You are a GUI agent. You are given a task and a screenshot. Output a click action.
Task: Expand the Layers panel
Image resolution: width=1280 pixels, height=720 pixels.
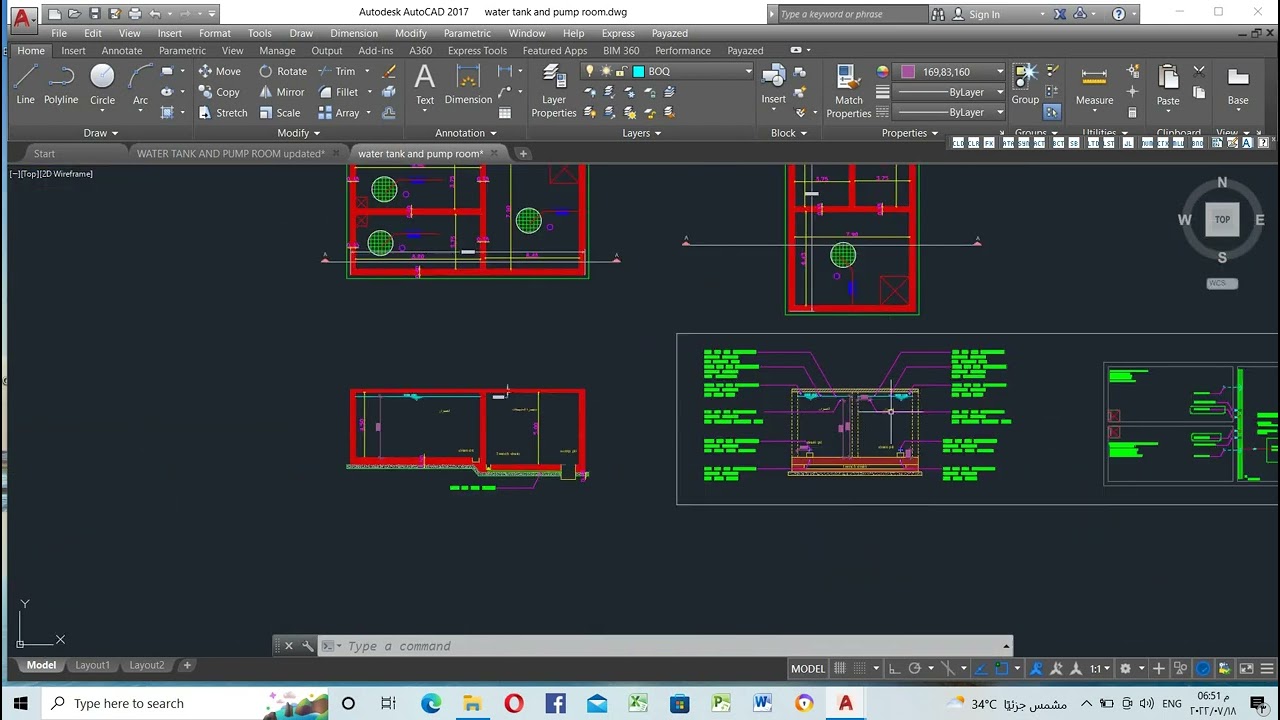[641, 133]
